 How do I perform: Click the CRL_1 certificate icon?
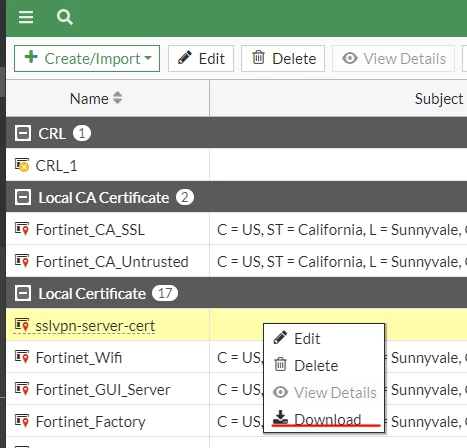click(x=22, y=165)
